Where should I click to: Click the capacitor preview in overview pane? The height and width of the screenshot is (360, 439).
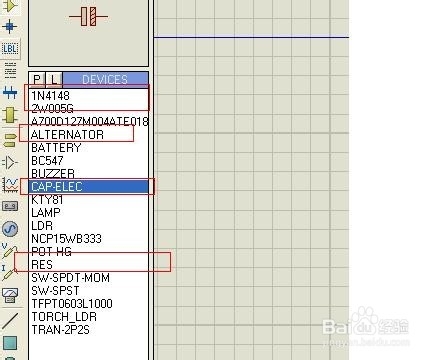coord(88,16)
